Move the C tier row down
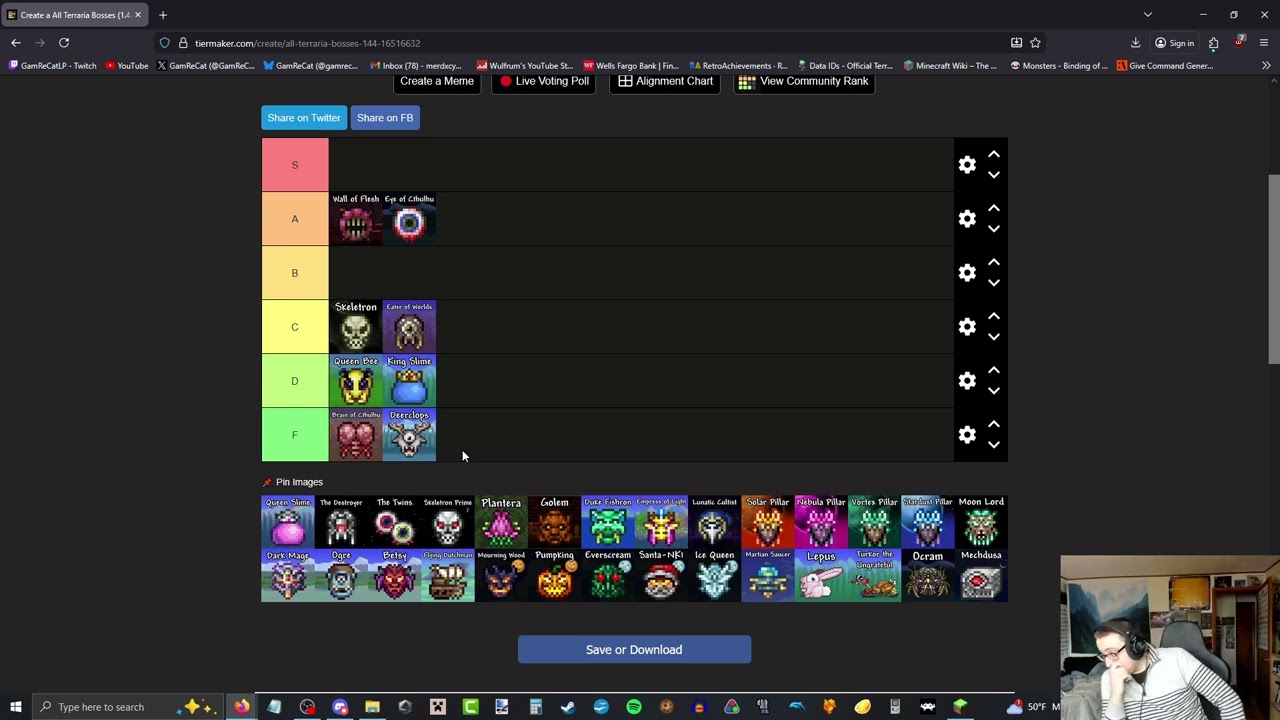The image size is (1280, 720). coord(994,337)
